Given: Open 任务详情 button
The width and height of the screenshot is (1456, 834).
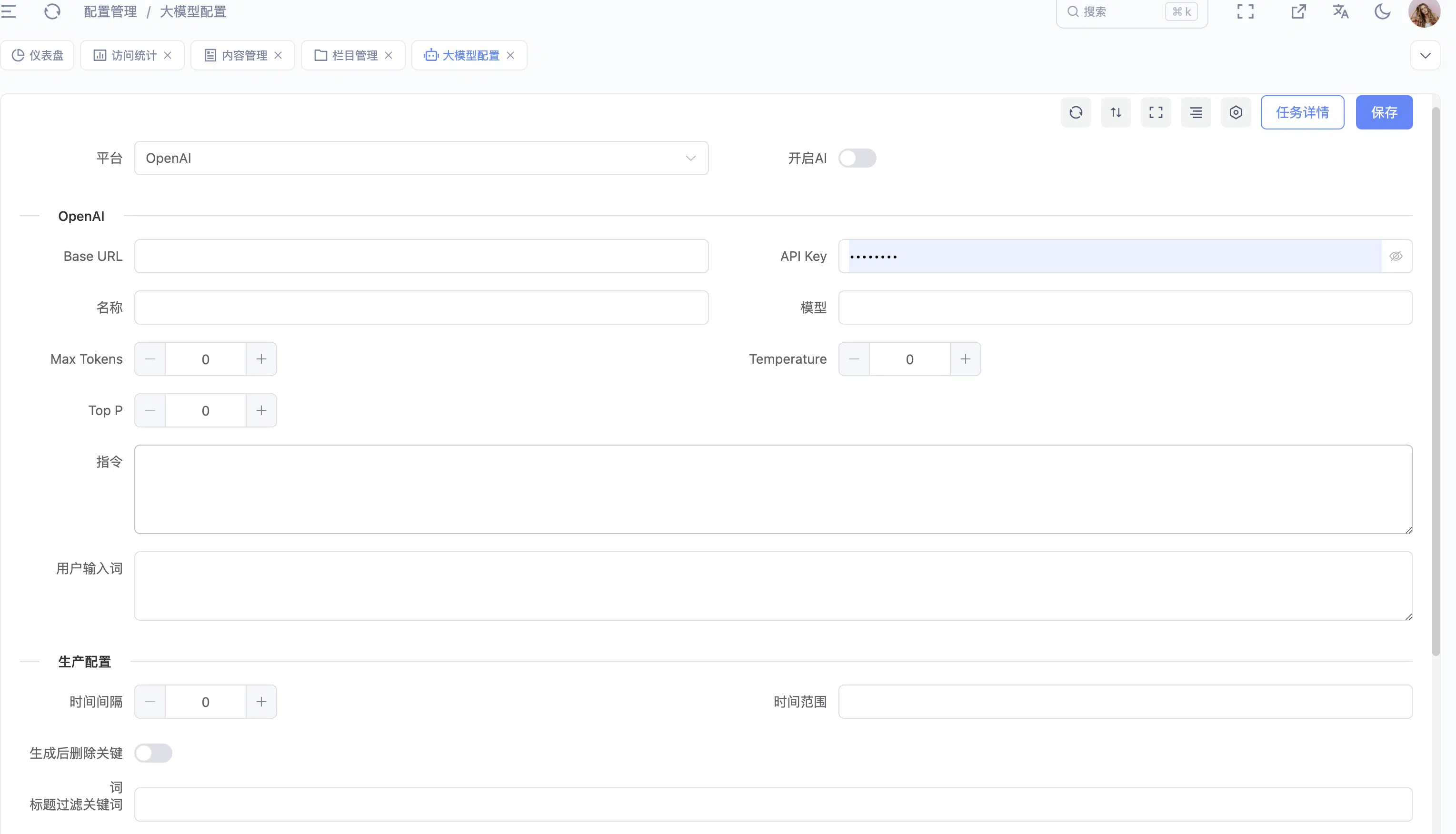Looking at the screenshot, I should 1302,112.
